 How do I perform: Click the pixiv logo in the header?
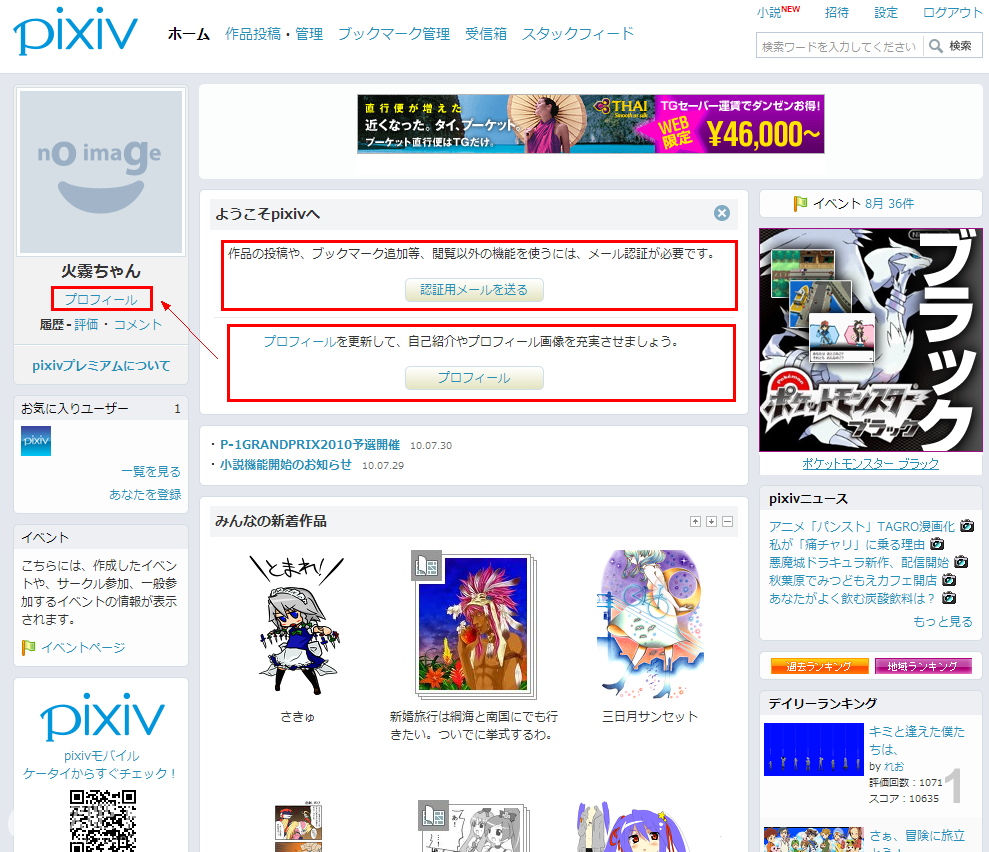click(x=75, y=30)
